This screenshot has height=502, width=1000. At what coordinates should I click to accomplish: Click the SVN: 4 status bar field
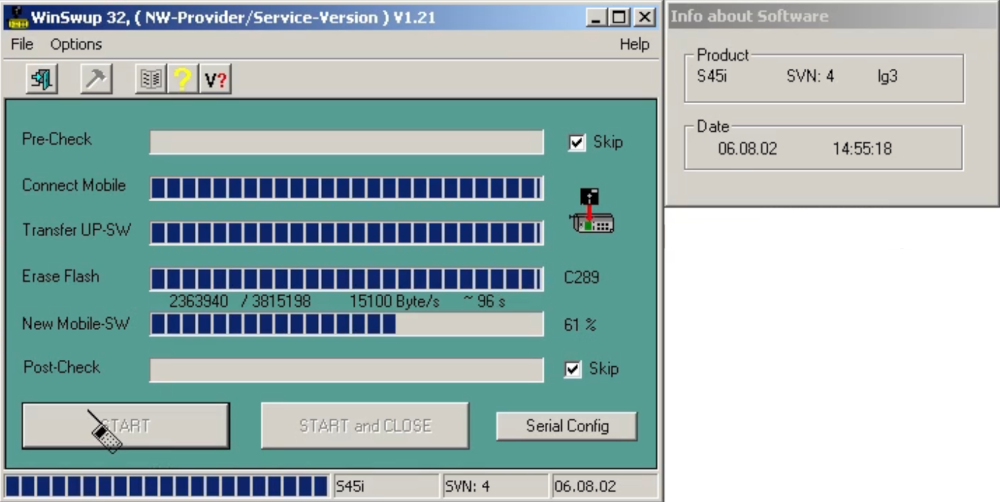tap(493, 487)
